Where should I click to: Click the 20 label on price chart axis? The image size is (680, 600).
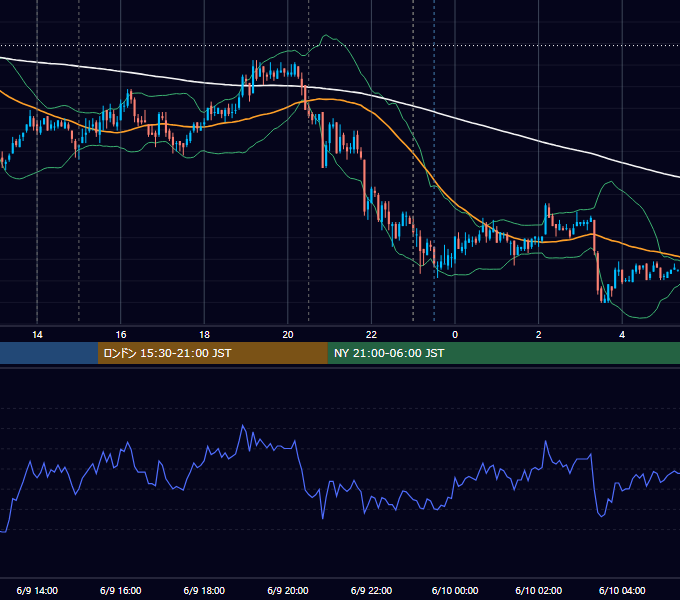coord(288,335)
